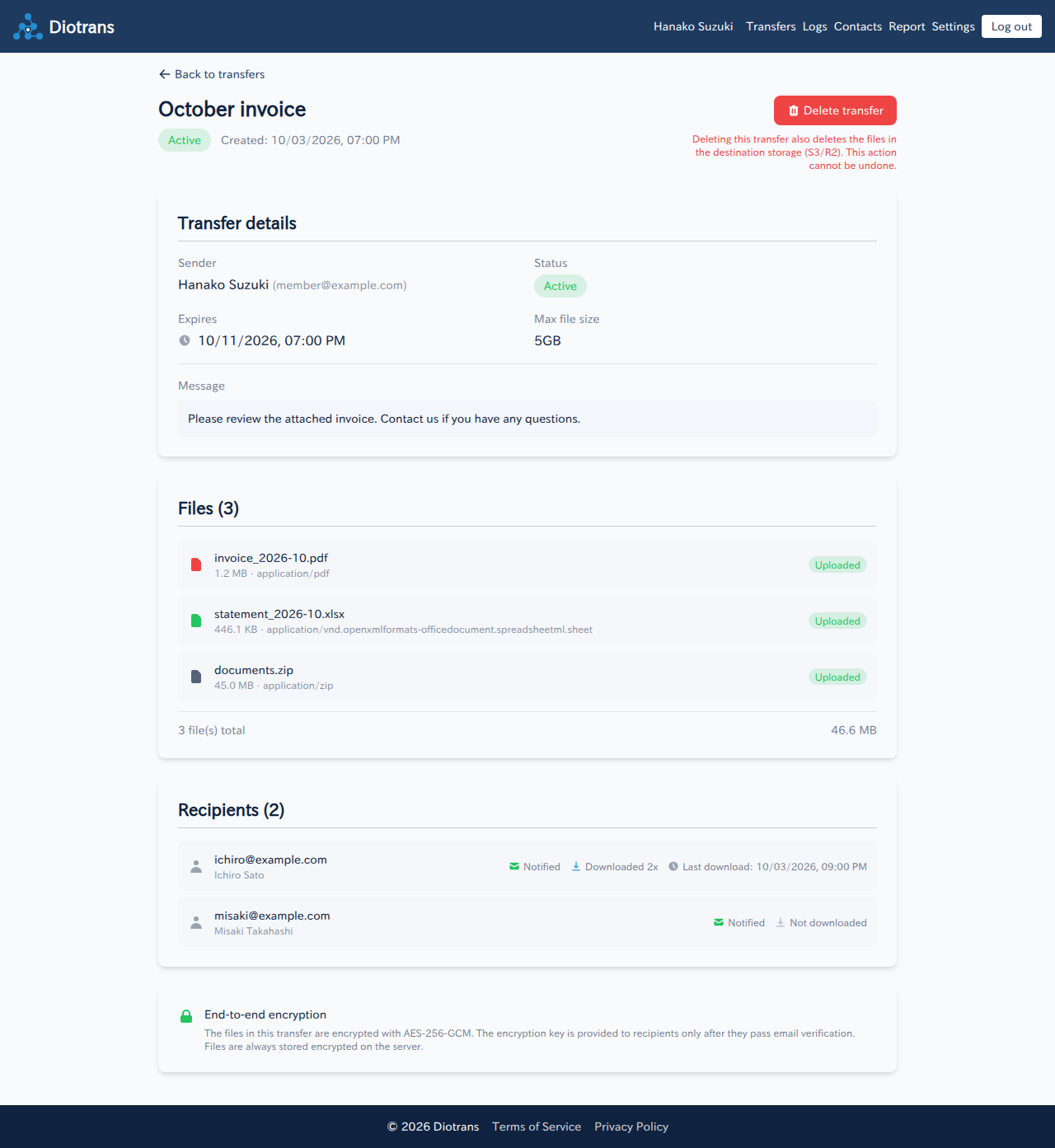The width and height of the screenshot is (1055, 1148).
Task: Click the gray documents.zip file icon
Action: [196, 677]
